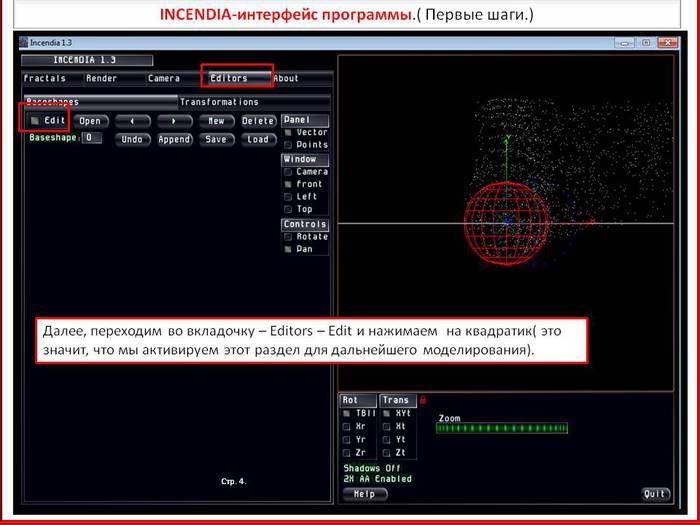Create a New baseshape

(217, 121)
